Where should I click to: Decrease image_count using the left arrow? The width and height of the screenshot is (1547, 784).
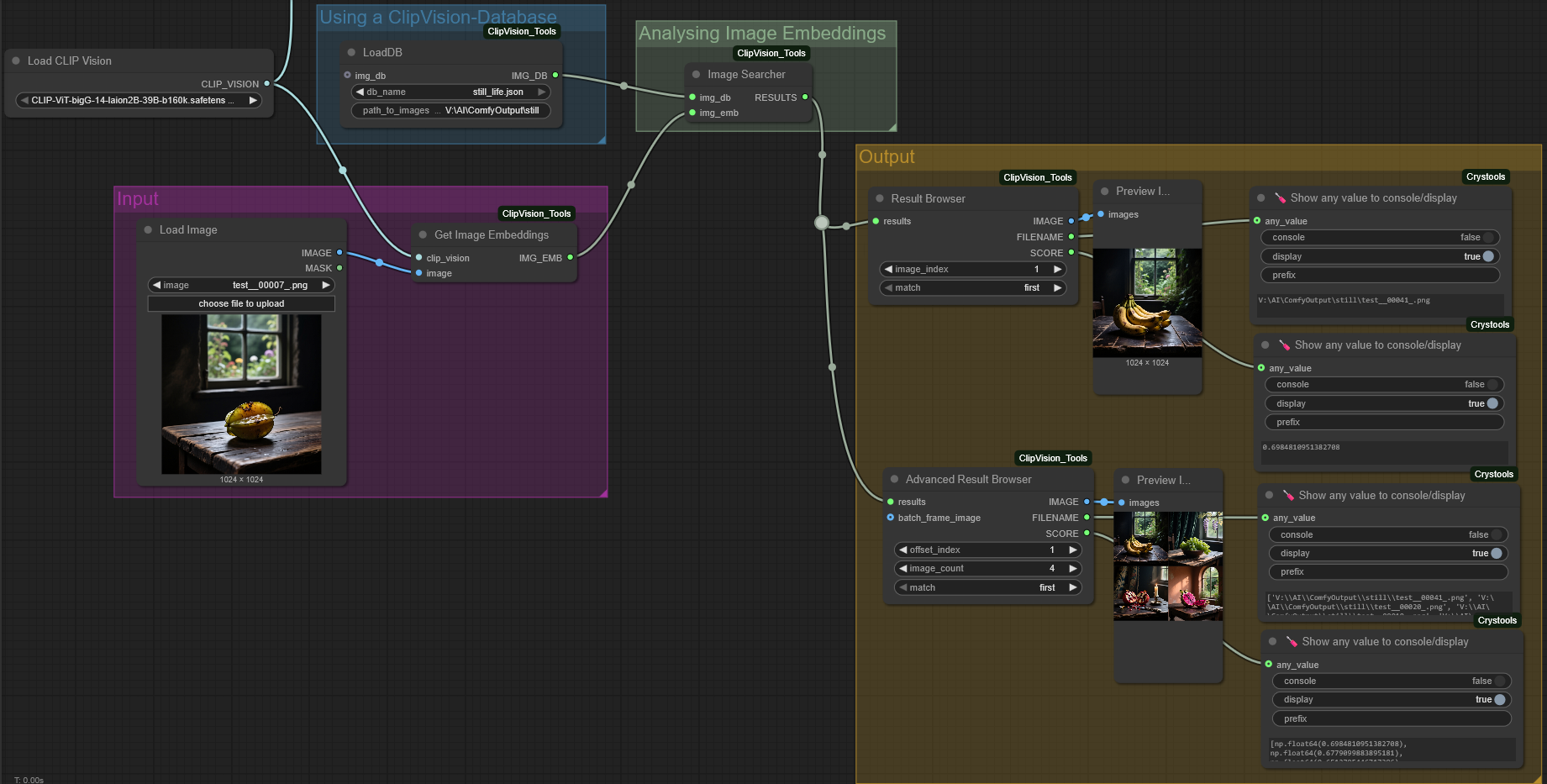click(x=903, y=568)
